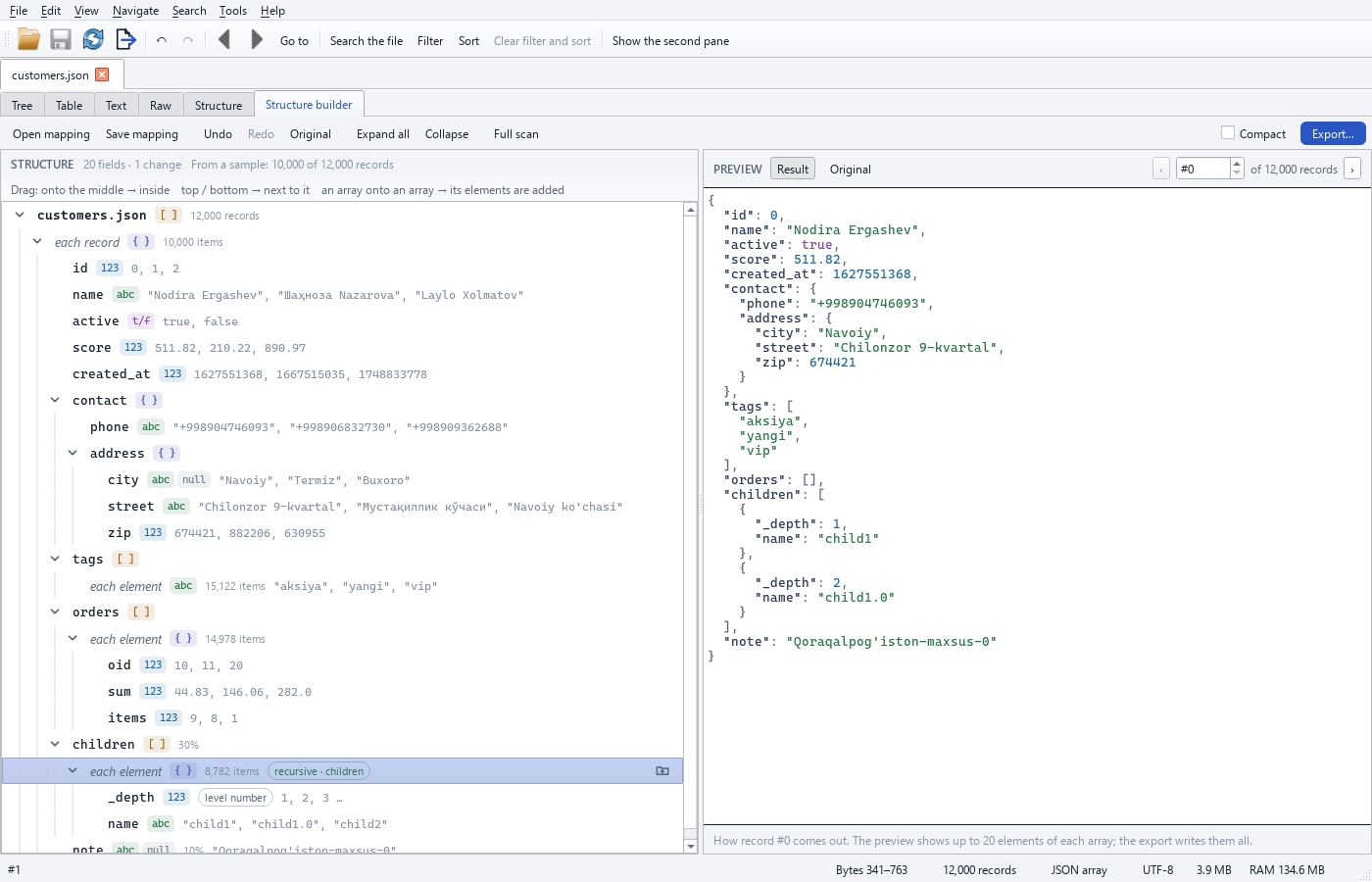Increase the record number with the spinner up arrow
The image size is (1372, 882).
pyautogui.click(x=1237, y=164)
